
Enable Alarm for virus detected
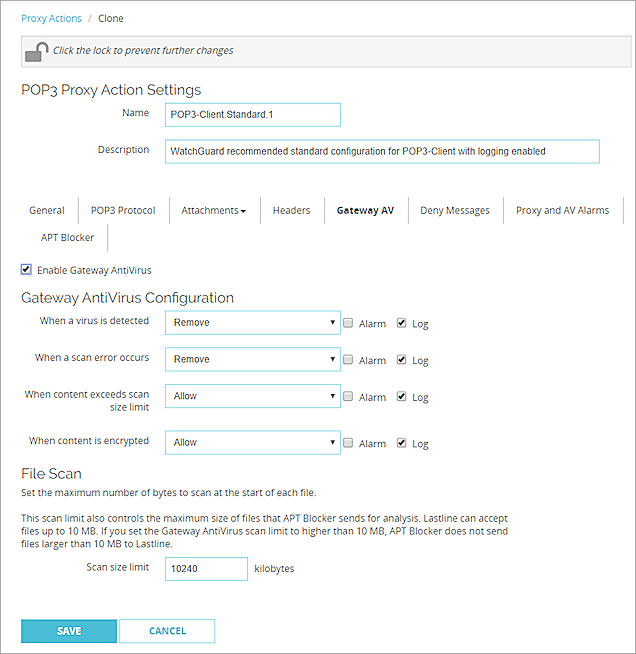coord(347,323)
